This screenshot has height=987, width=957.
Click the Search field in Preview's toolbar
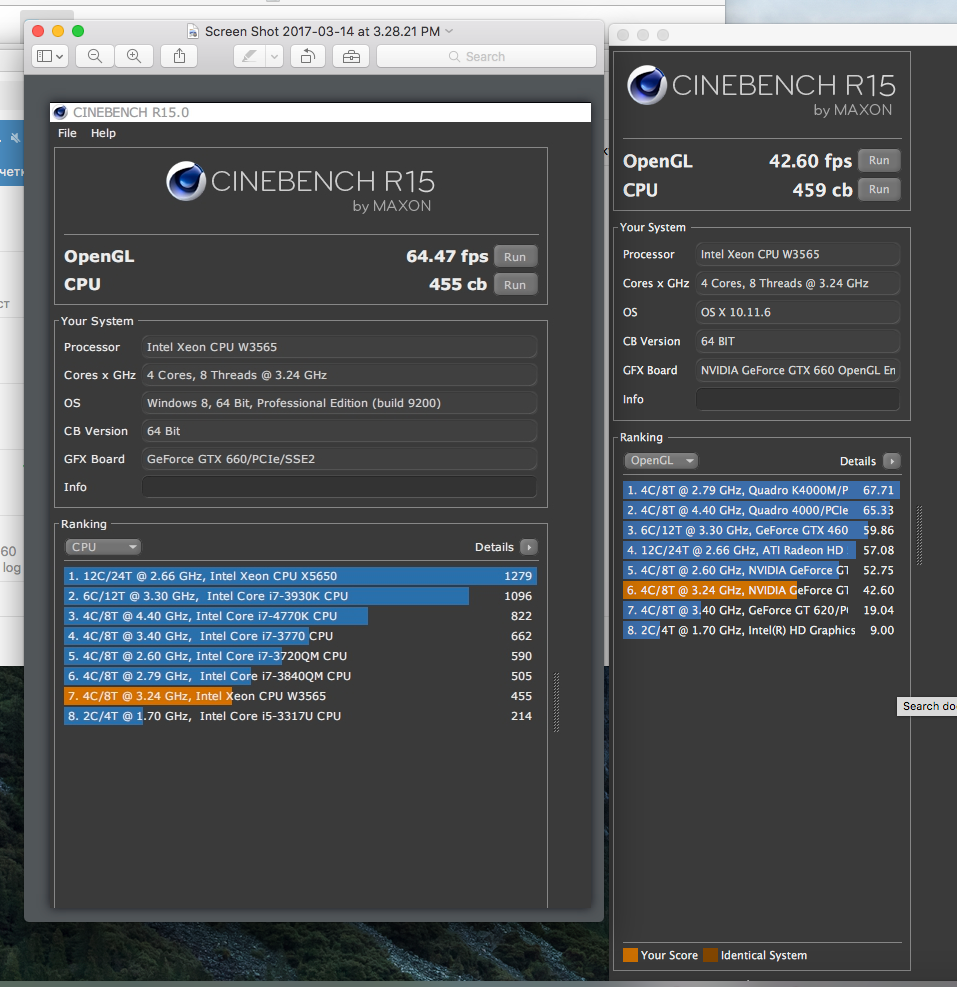point(485,57)
